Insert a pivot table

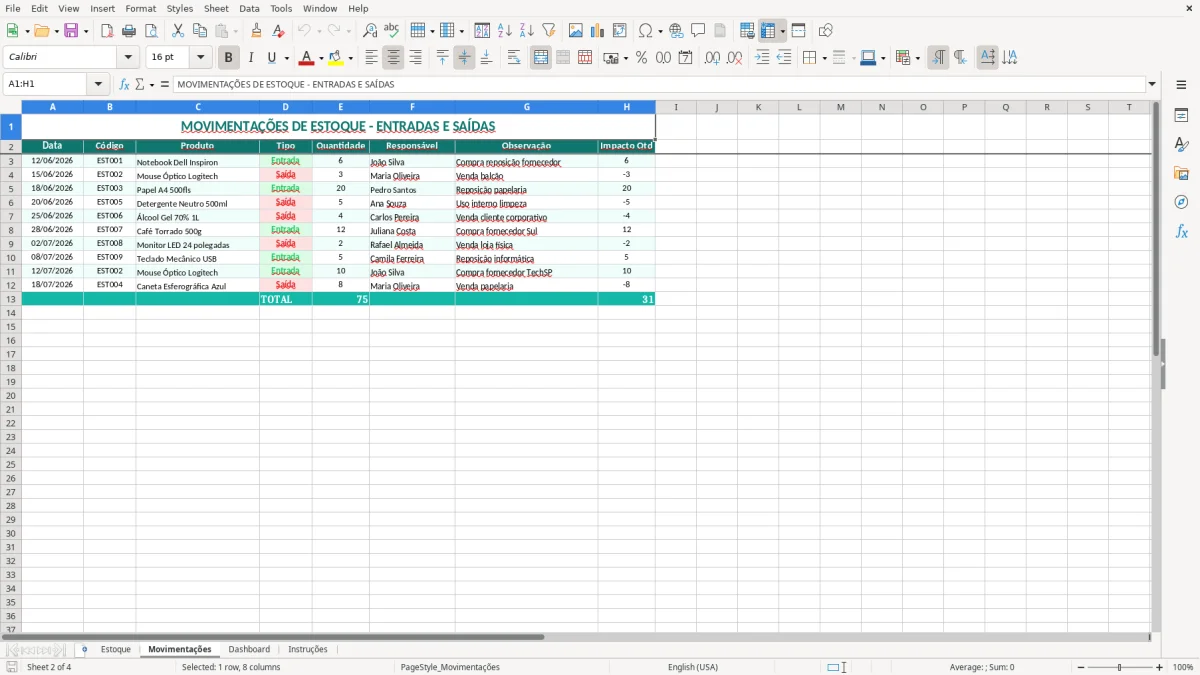pos(620,31)
